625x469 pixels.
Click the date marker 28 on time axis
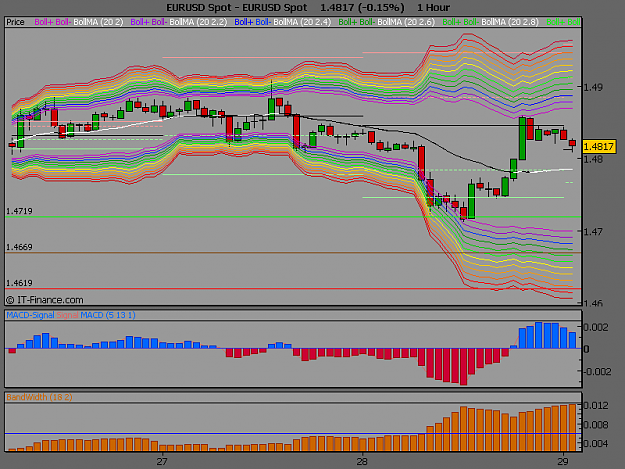(362, 462)
